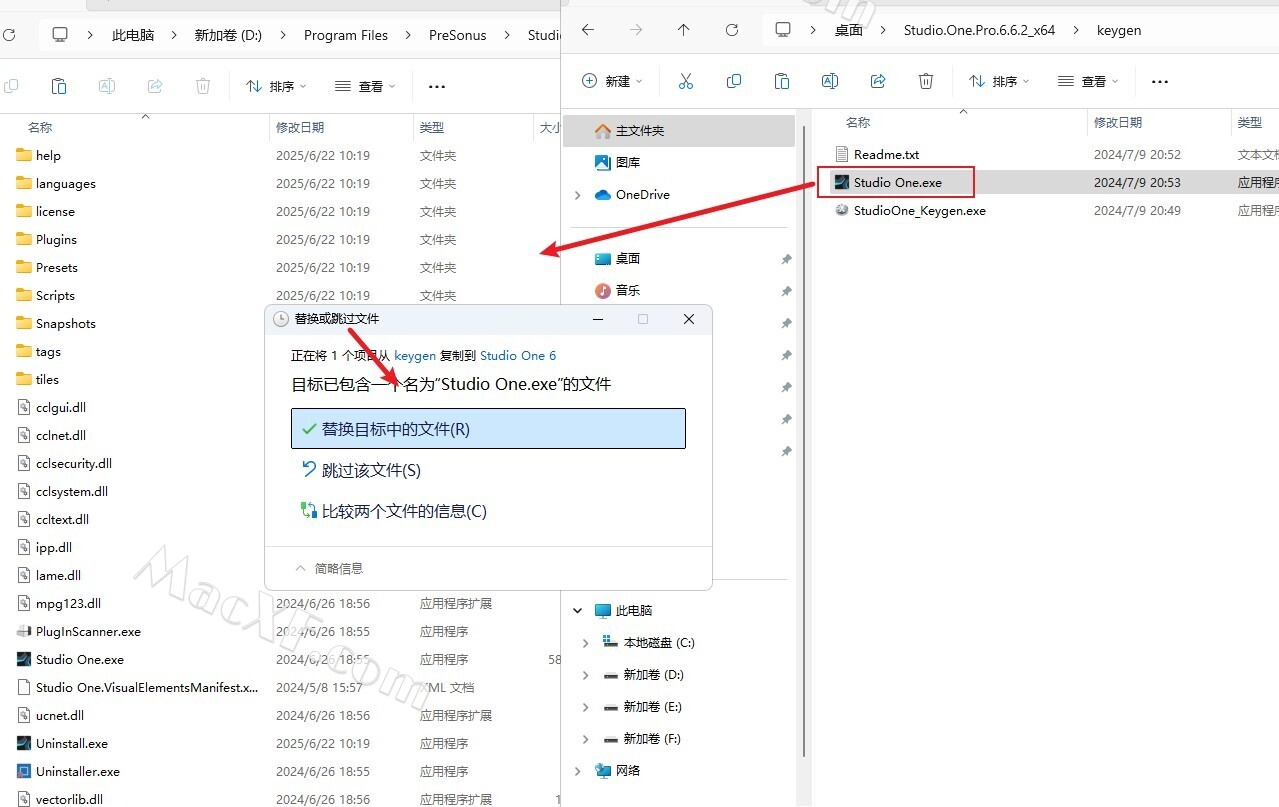This screenshot has height=807, width=1279.
Task: Go back in the keygen window
Action: point(588,30)
